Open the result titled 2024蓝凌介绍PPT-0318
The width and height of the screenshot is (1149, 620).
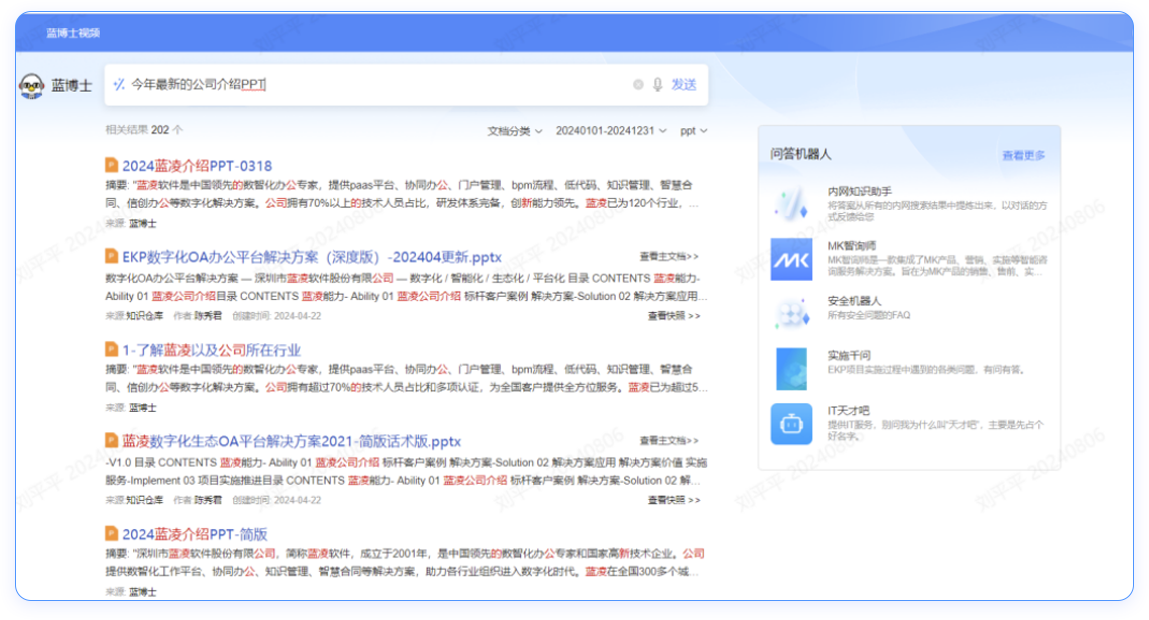click(x=197, y=166)
